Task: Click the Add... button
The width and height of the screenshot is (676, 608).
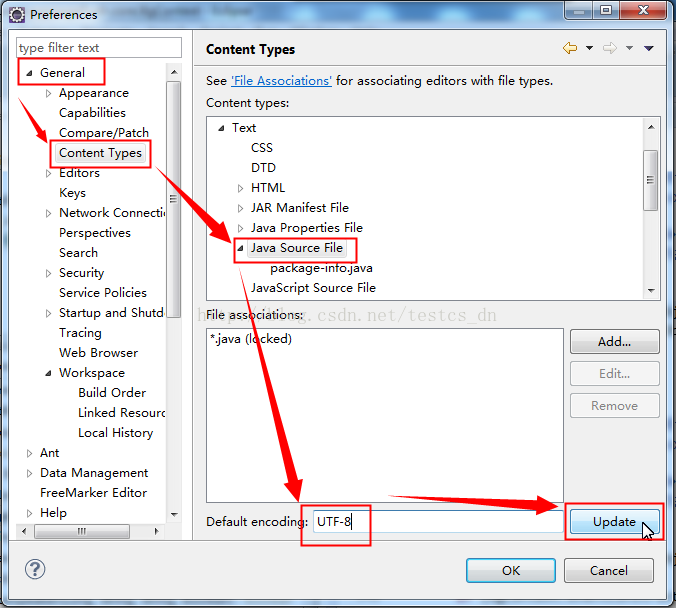Action: point(614,342)
